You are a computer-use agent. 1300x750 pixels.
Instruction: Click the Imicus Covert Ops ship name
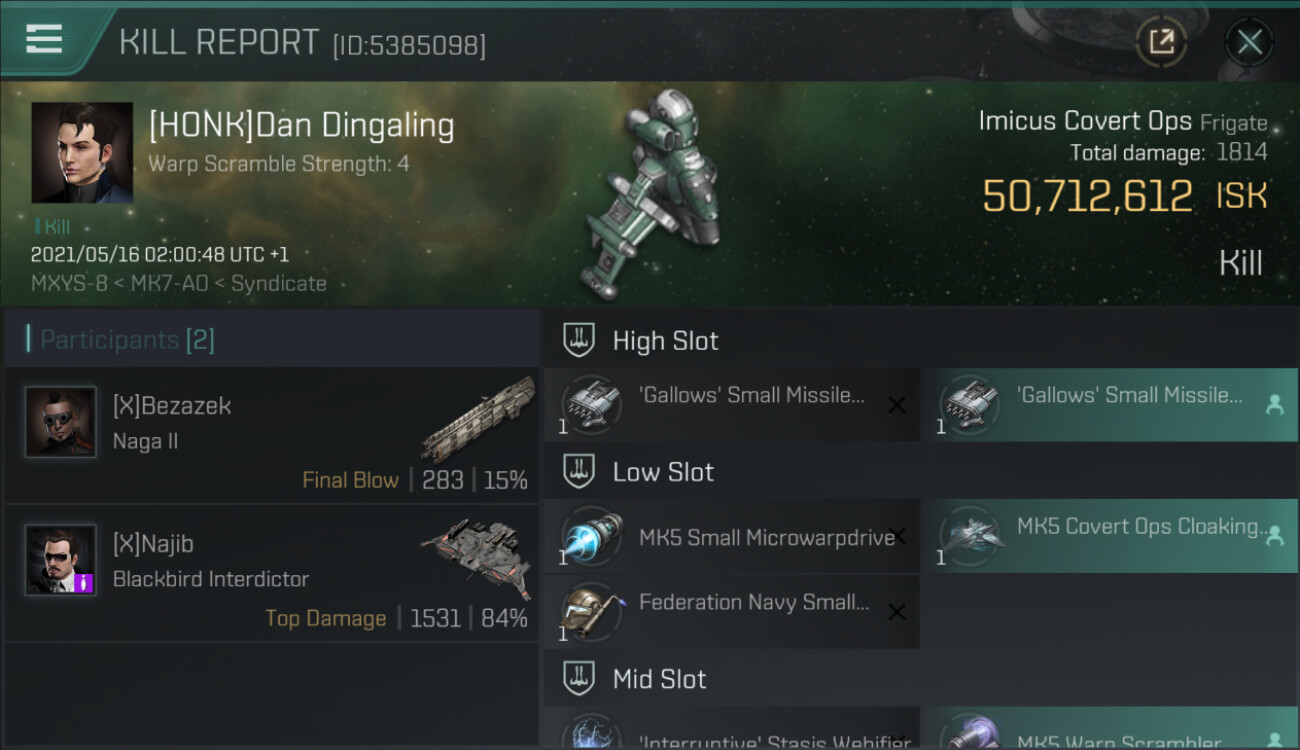[1085, 121]
